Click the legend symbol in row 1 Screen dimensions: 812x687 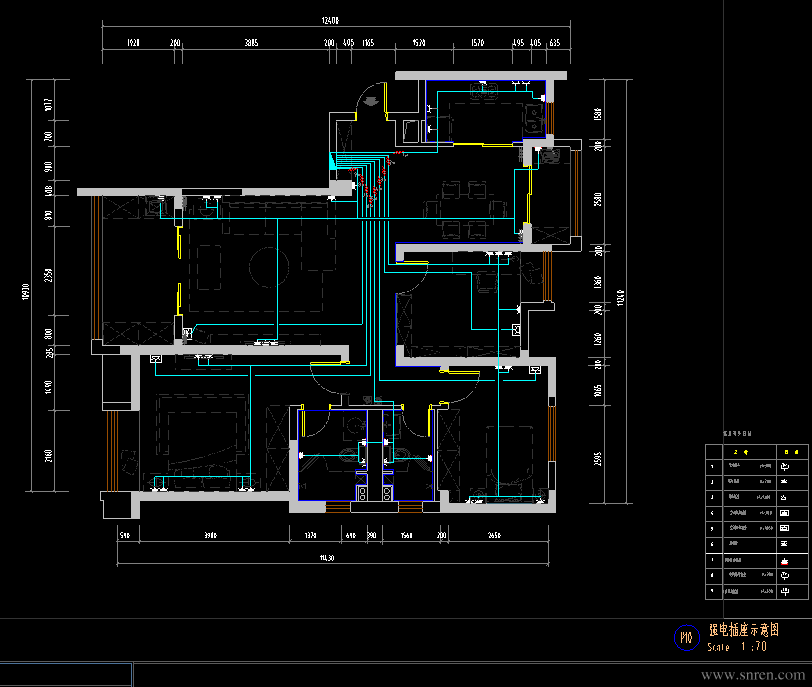pyautogui.click(x=785, y=466)
